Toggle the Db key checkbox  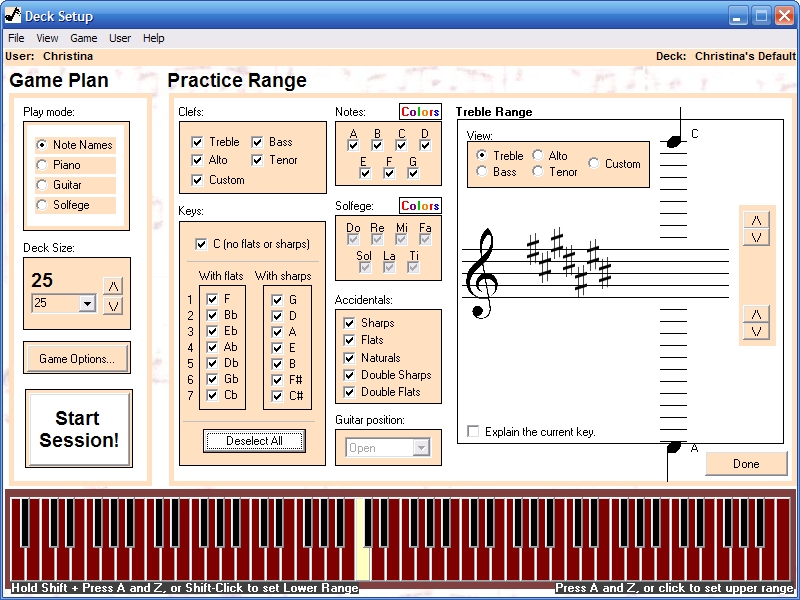pyautogui.click(x=212, y=363)
